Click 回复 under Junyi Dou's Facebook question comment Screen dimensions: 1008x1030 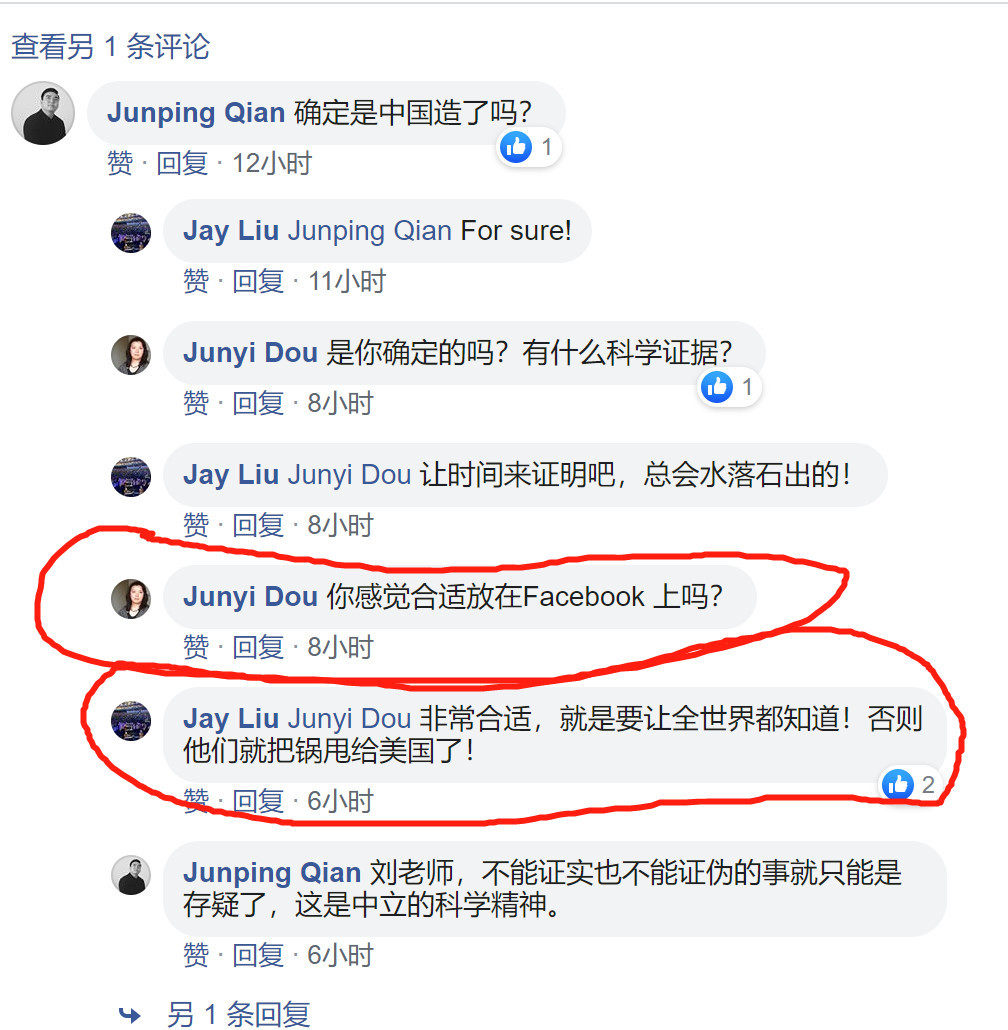tap(258, 647)
